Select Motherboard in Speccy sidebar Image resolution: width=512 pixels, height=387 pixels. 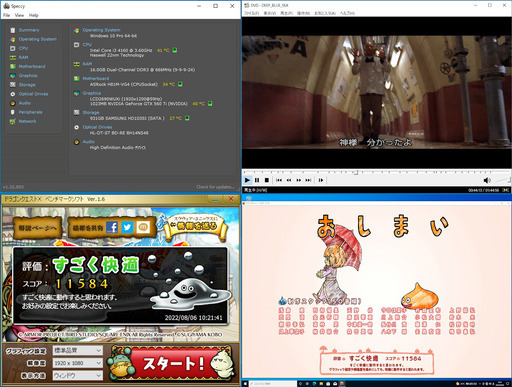click(32, 66)
